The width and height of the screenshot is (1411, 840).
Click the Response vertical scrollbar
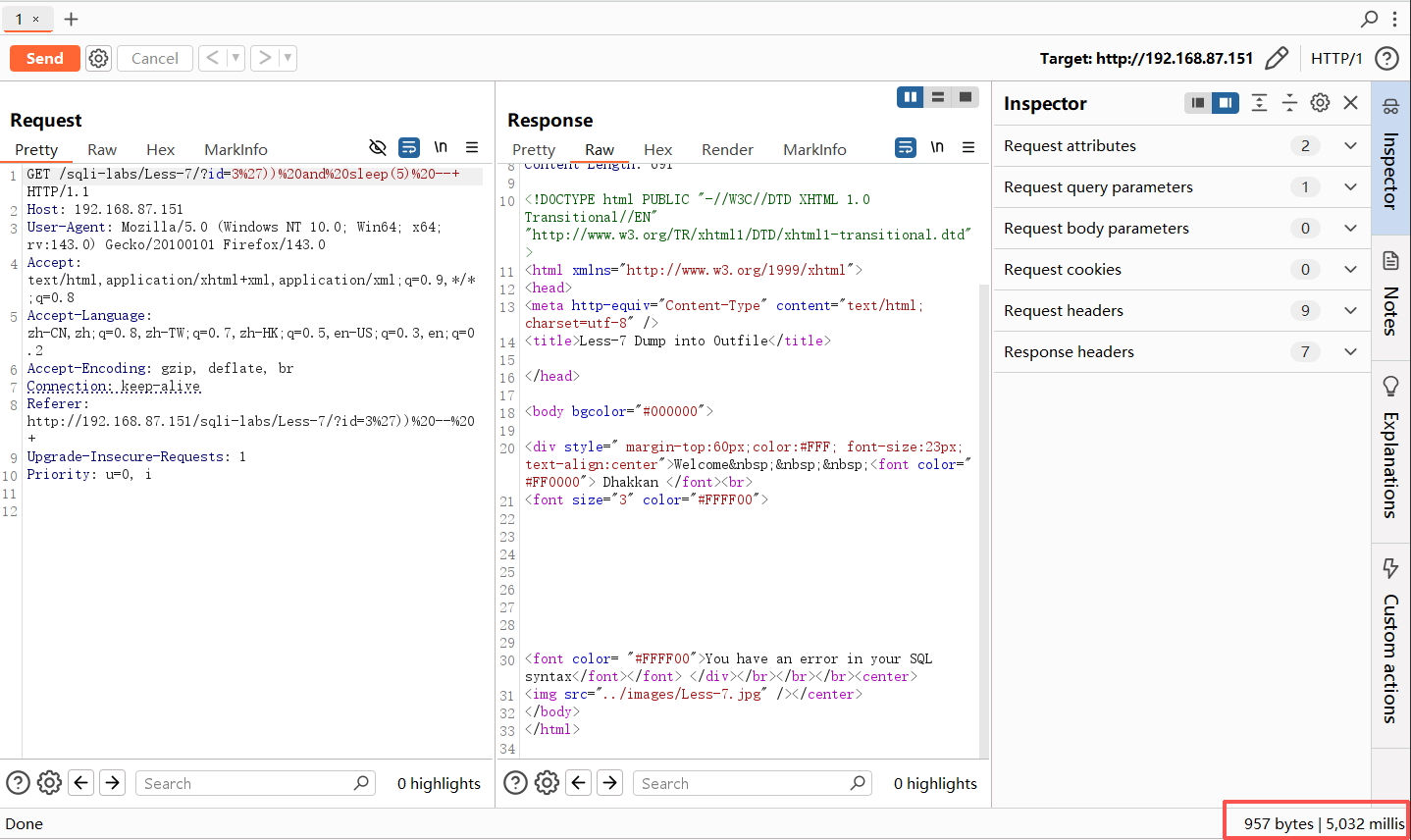[x=984, y=520]
